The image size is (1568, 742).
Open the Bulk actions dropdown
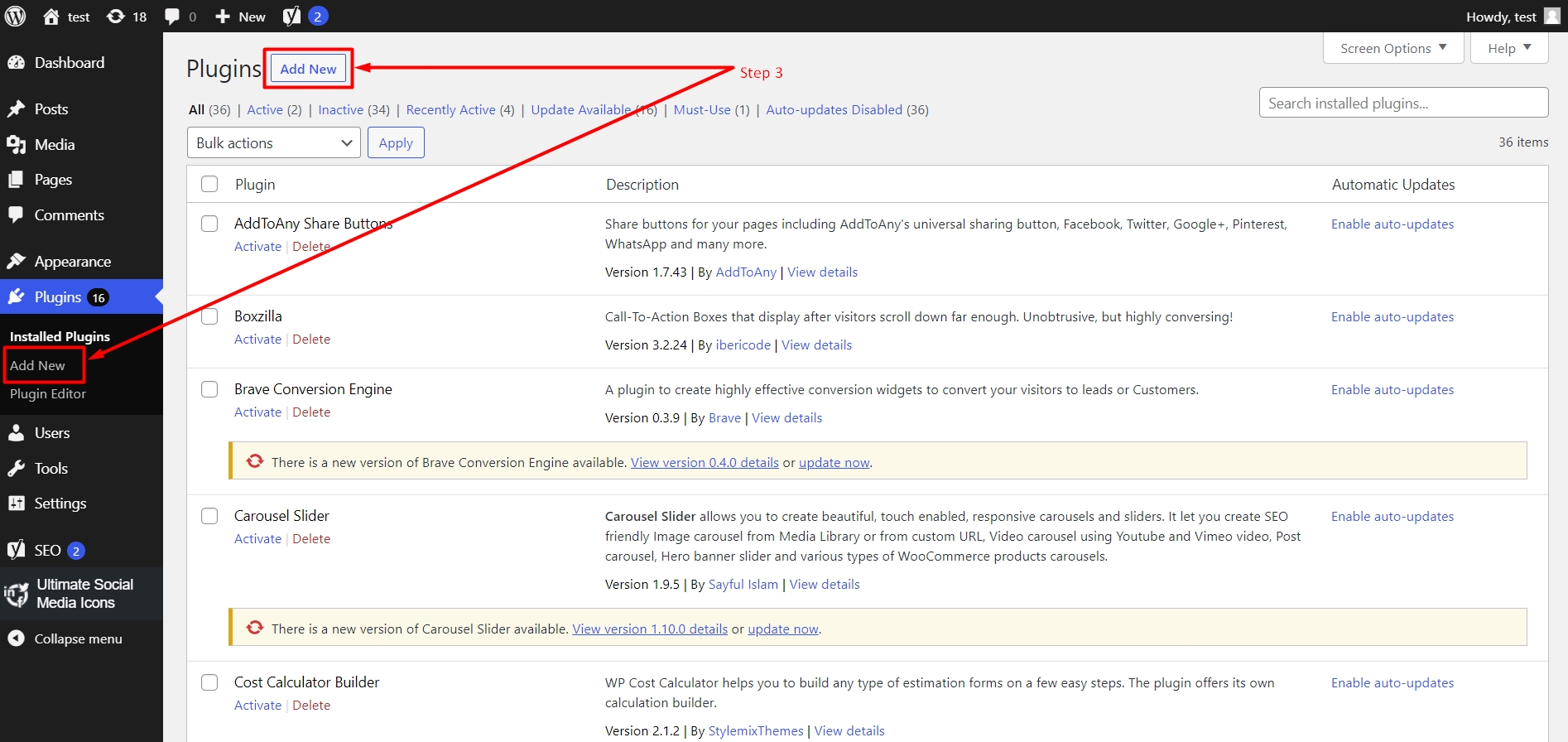click(274, 142)
